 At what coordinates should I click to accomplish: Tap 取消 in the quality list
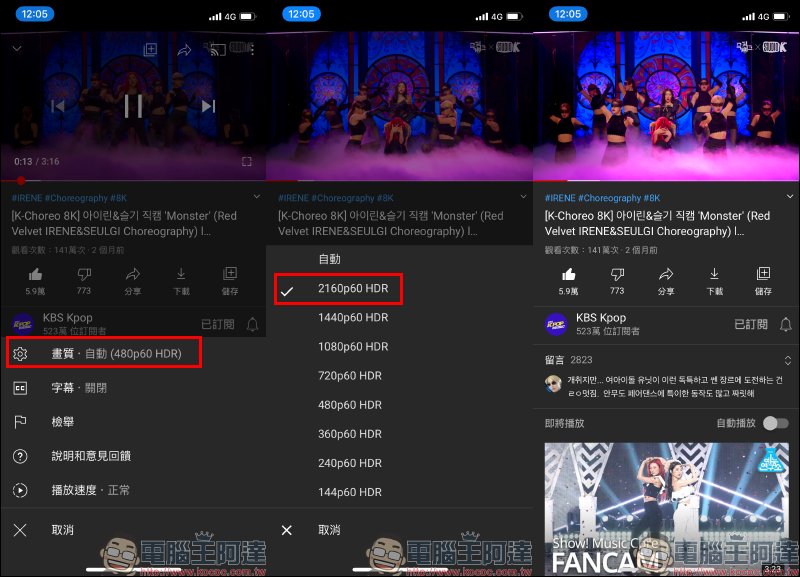[x=329, y=530]
